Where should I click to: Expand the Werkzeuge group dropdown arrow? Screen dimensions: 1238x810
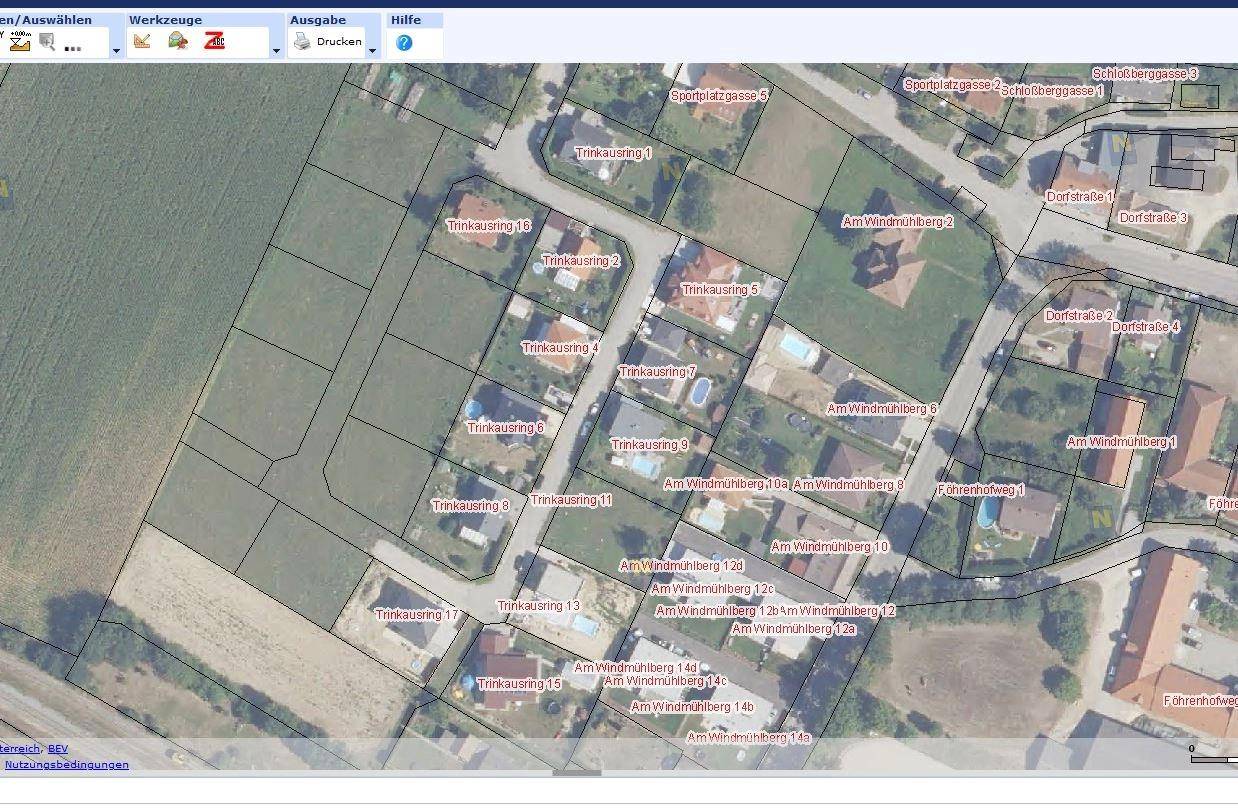click(x=276, y=50)
